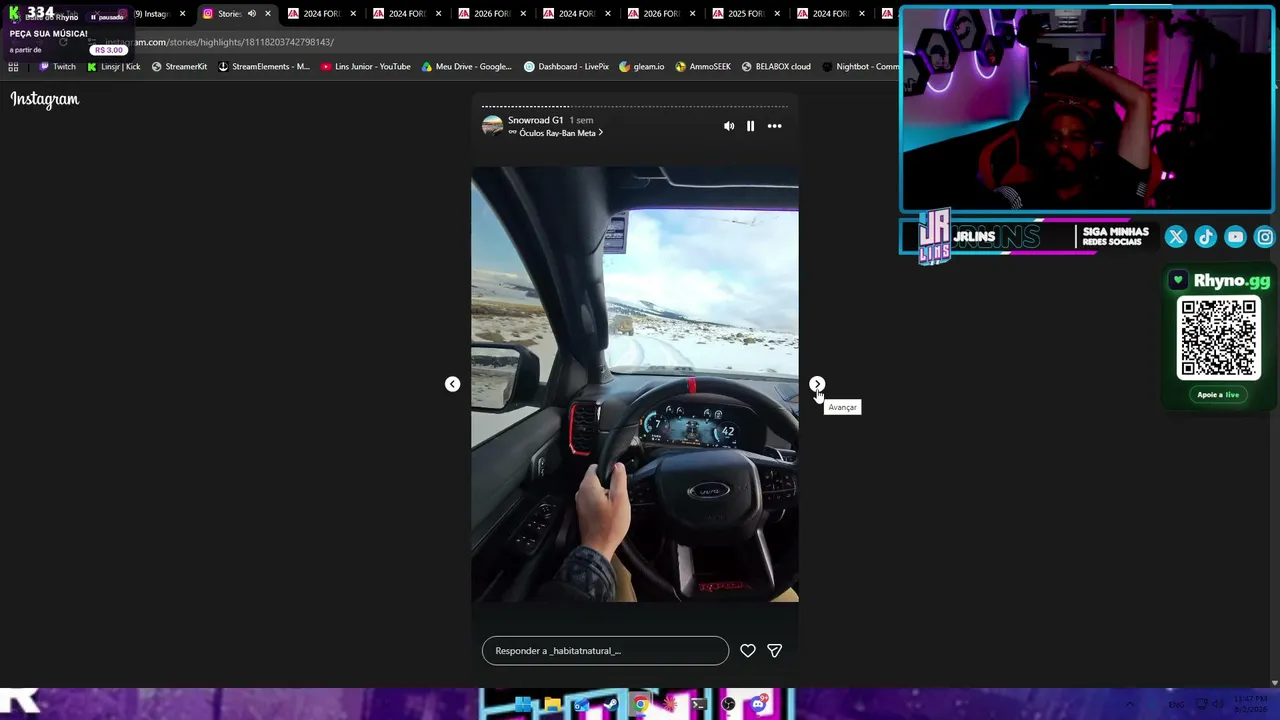The width and height of the screenshot is (1280, 720).
Task: Click the reply to _habitatnatural_ field
Action: click(605, 650)
